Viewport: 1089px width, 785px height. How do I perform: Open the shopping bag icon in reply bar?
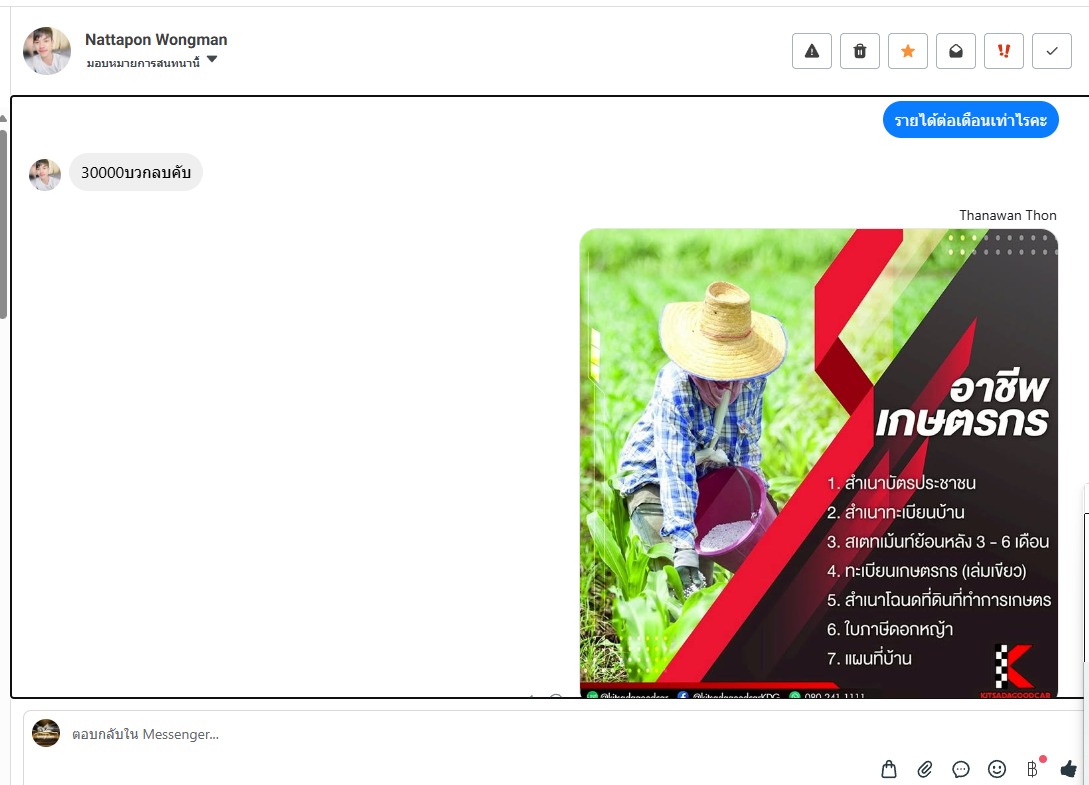(888, 769)
